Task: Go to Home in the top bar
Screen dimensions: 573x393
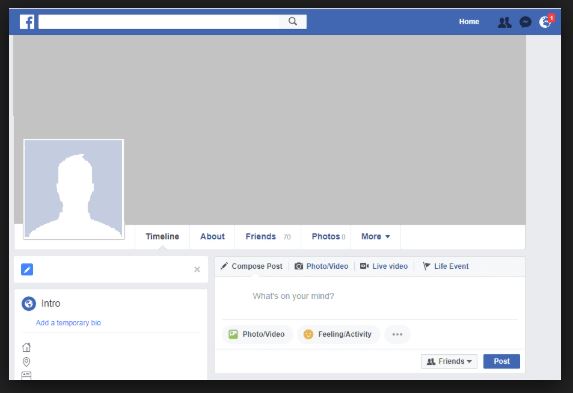Action: [x=469, y=22]
